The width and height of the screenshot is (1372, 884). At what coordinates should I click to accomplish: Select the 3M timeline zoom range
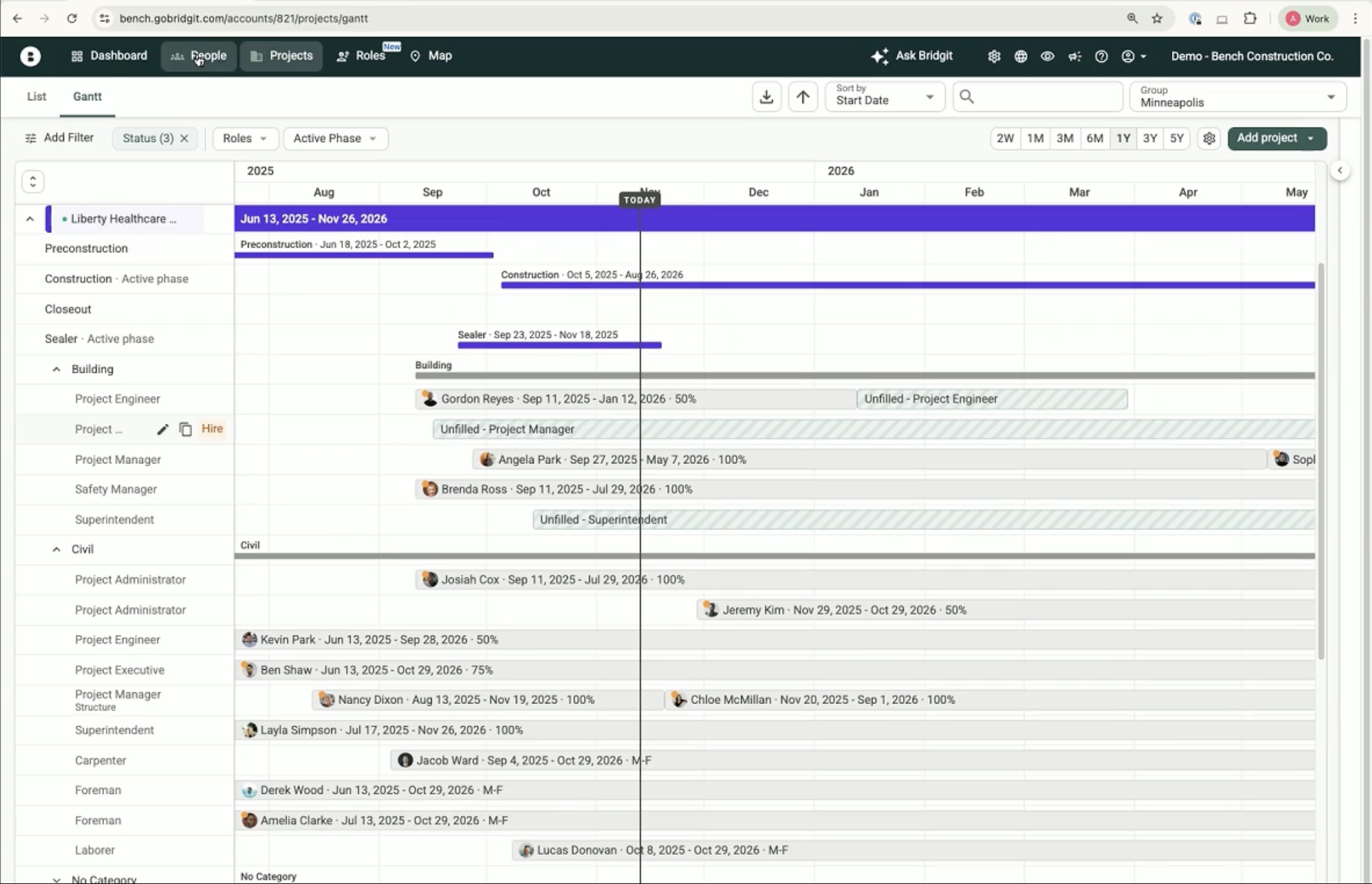coord(1065,138)
